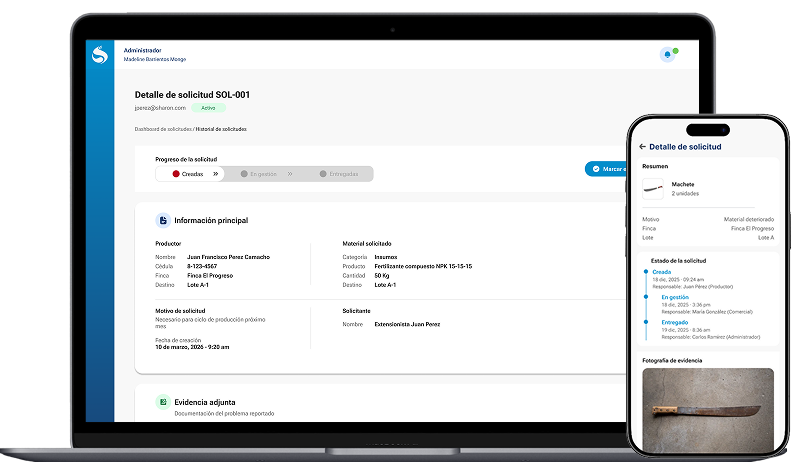Click the Motivo de solicitud description text
The width and height of the screenshot is (794, 462).
tap(210, 323)
